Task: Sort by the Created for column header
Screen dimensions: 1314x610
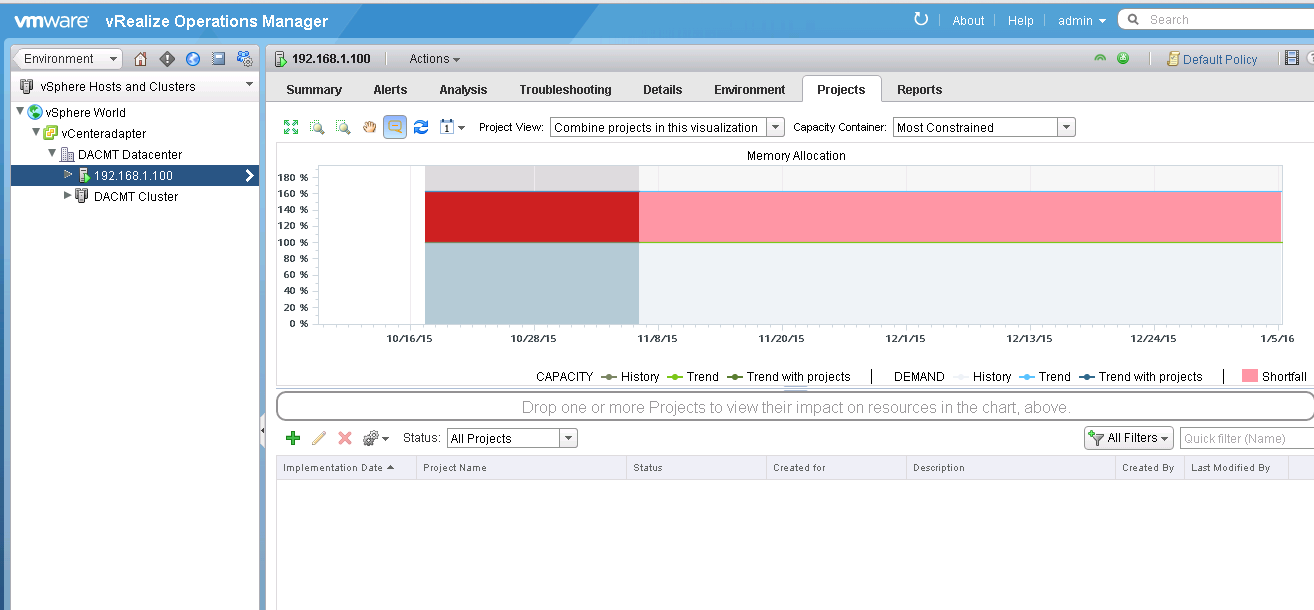Action: 836,467
